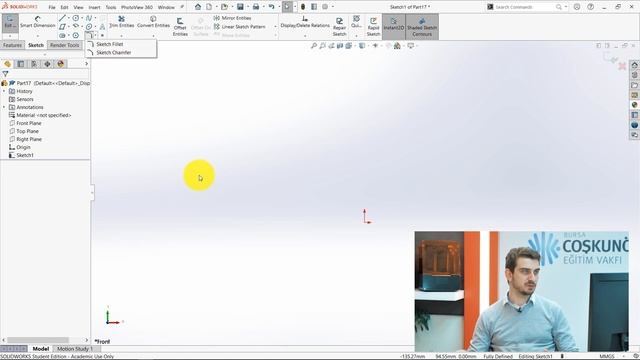Viewport: 640px width, 360px height.
Task: Pick the Spline sketch tool
Action: [89, 18]
